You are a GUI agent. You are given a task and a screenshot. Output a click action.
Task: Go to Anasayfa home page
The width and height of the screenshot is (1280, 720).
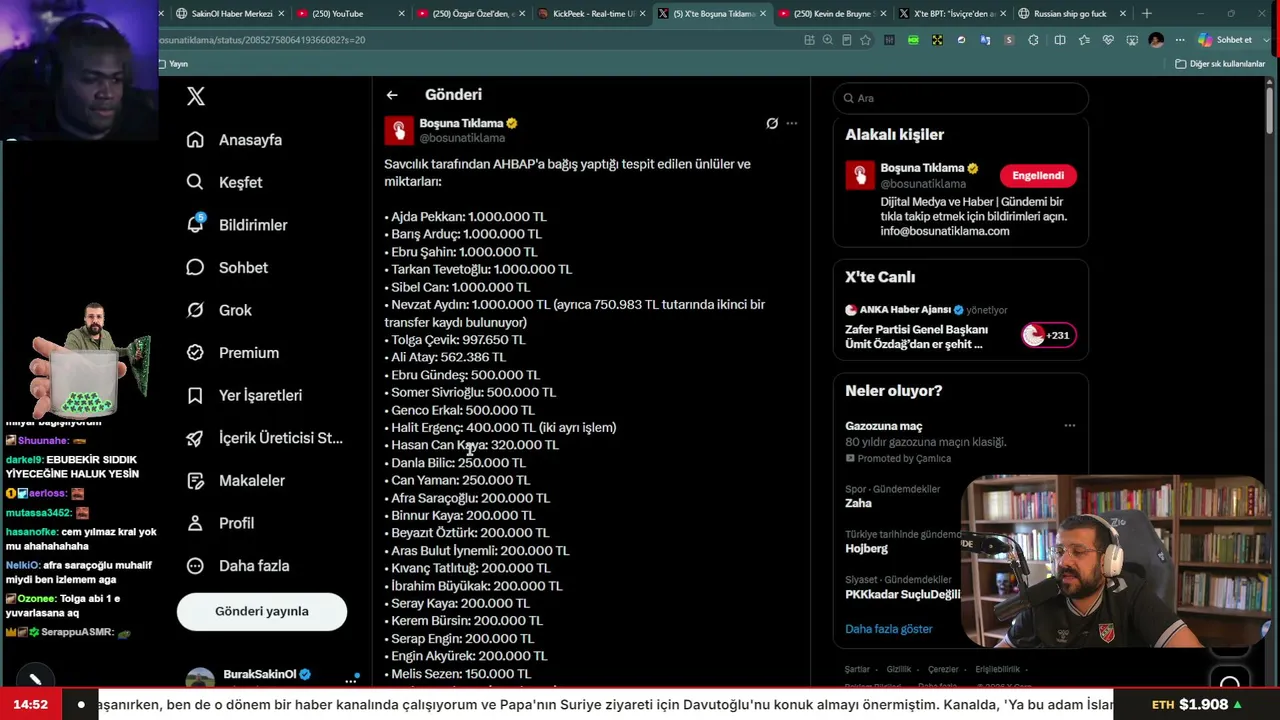point(235,140)
